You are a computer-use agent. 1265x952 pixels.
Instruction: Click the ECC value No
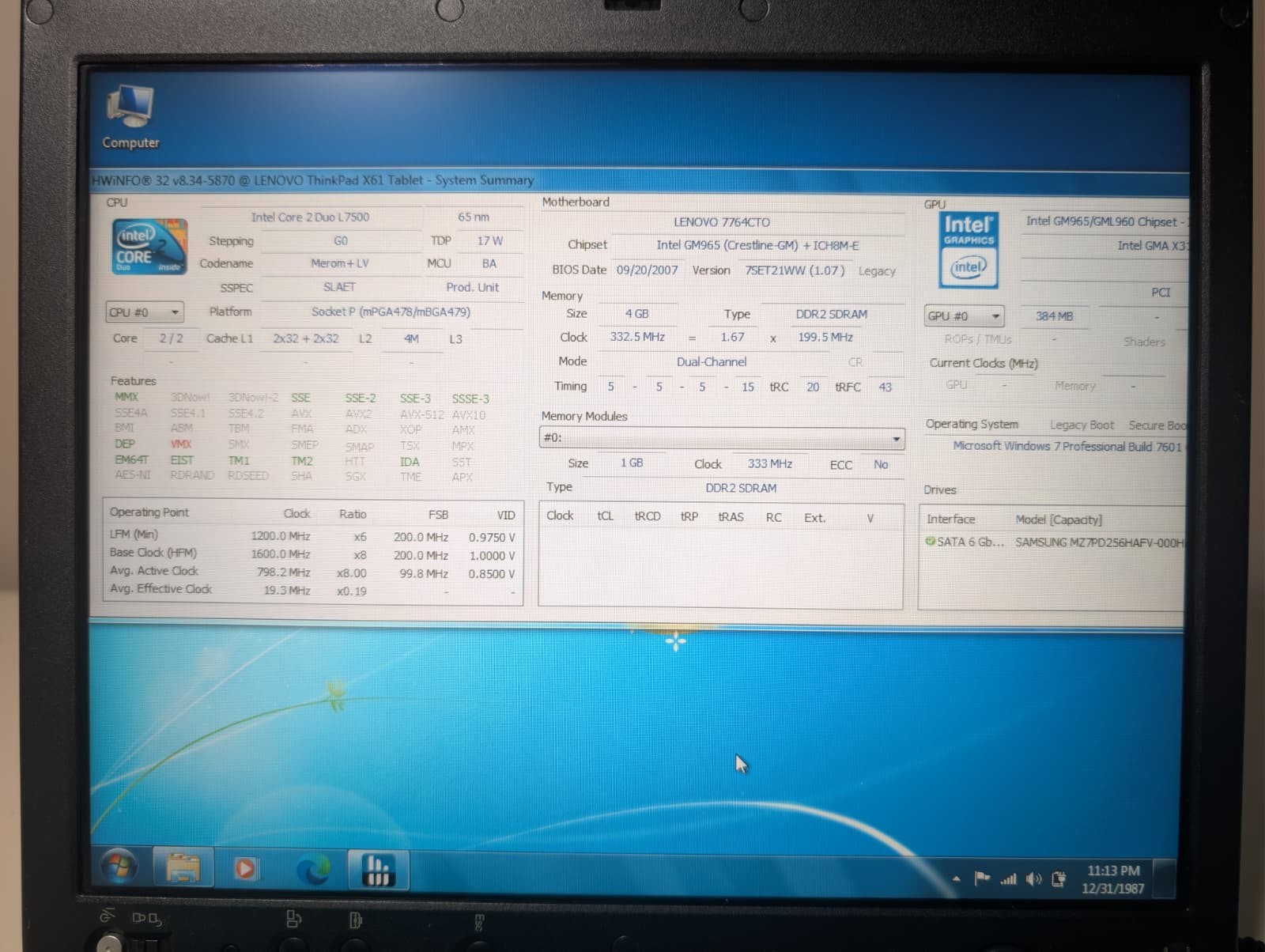point(881,465)
